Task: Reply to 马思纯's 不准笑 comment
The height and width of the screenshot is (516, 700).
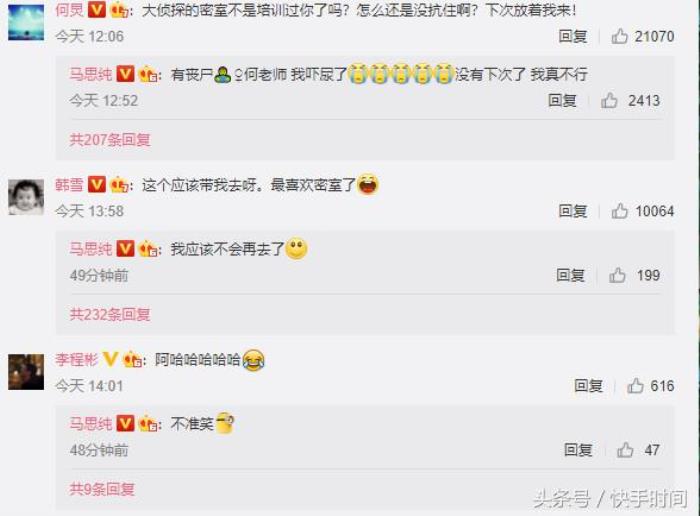Action: [578, 449]
